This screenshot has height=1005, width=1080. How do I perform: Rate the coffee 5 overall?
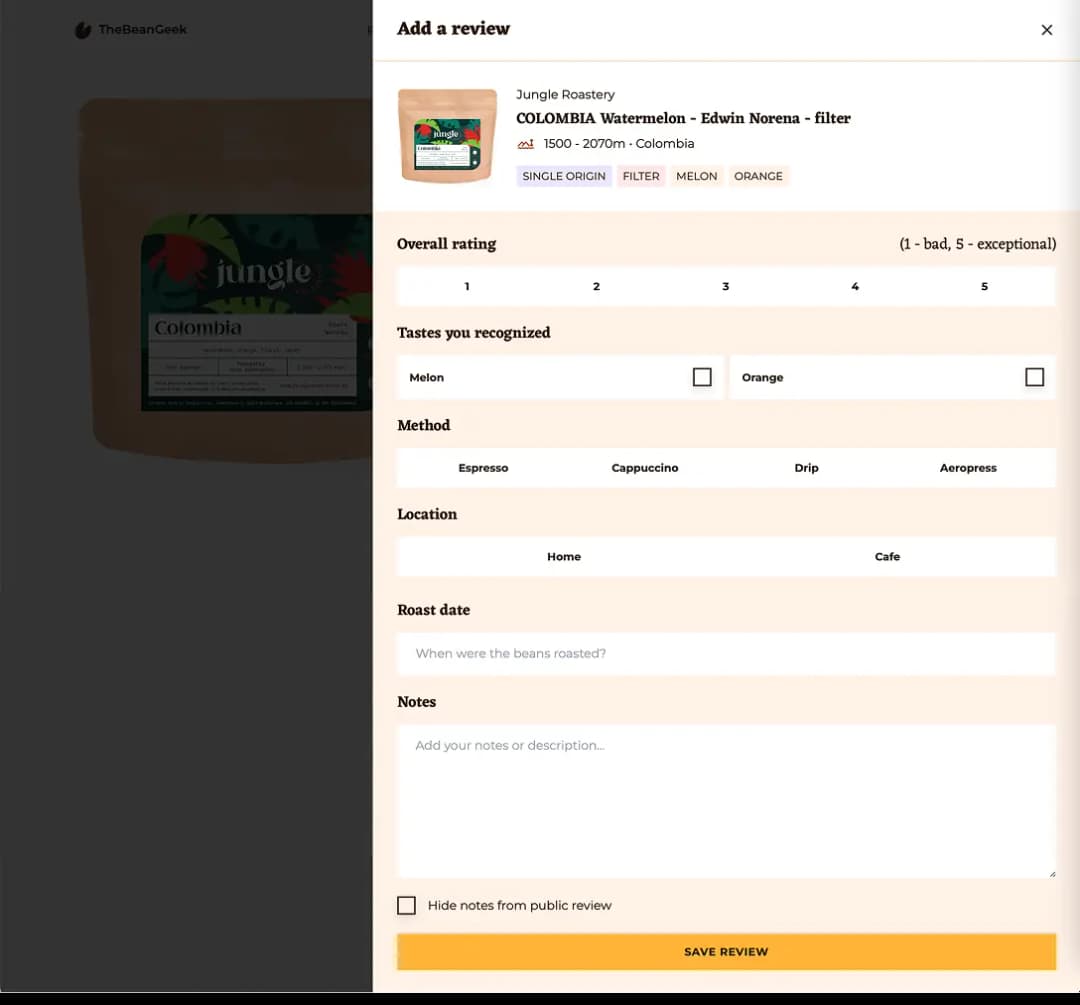click(x=984, y=286)
